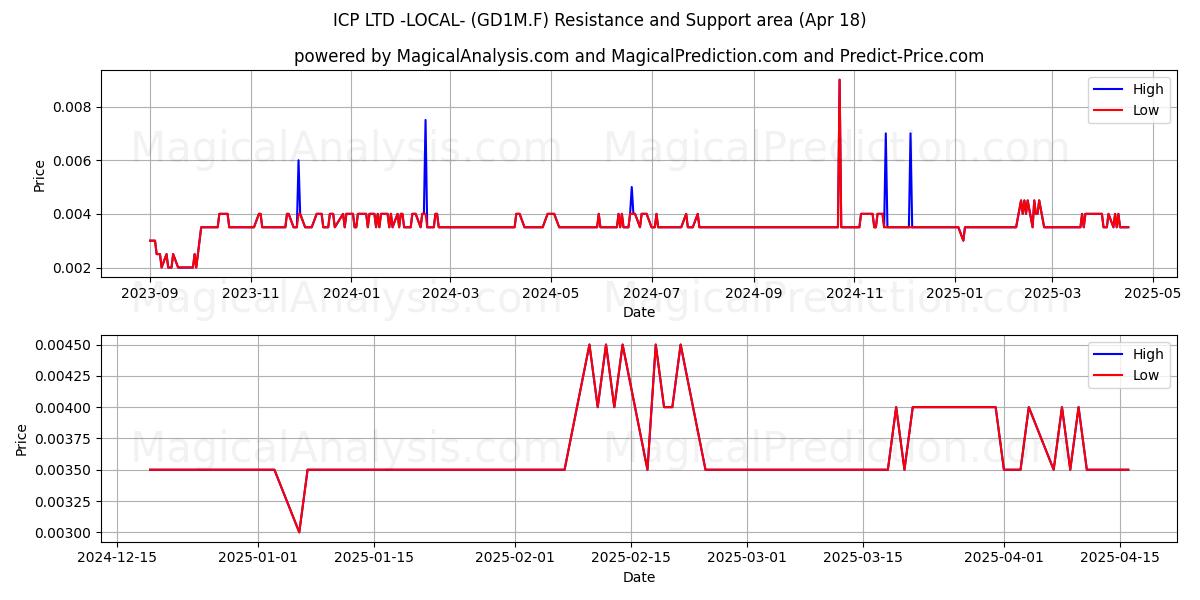Click the upper chart x-axis label '2025-01'
The image size is (1200, 600).
[955, 292]
